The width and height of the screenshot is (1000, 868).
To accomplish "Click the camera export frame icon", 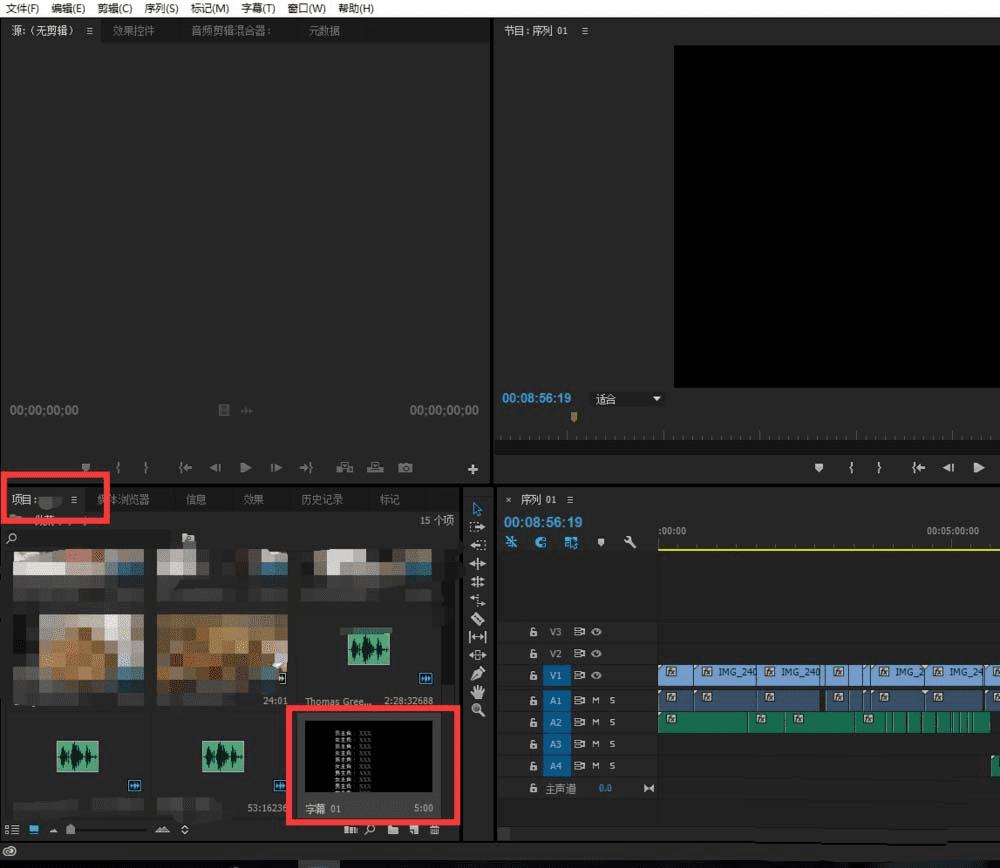I will (405, 468).
